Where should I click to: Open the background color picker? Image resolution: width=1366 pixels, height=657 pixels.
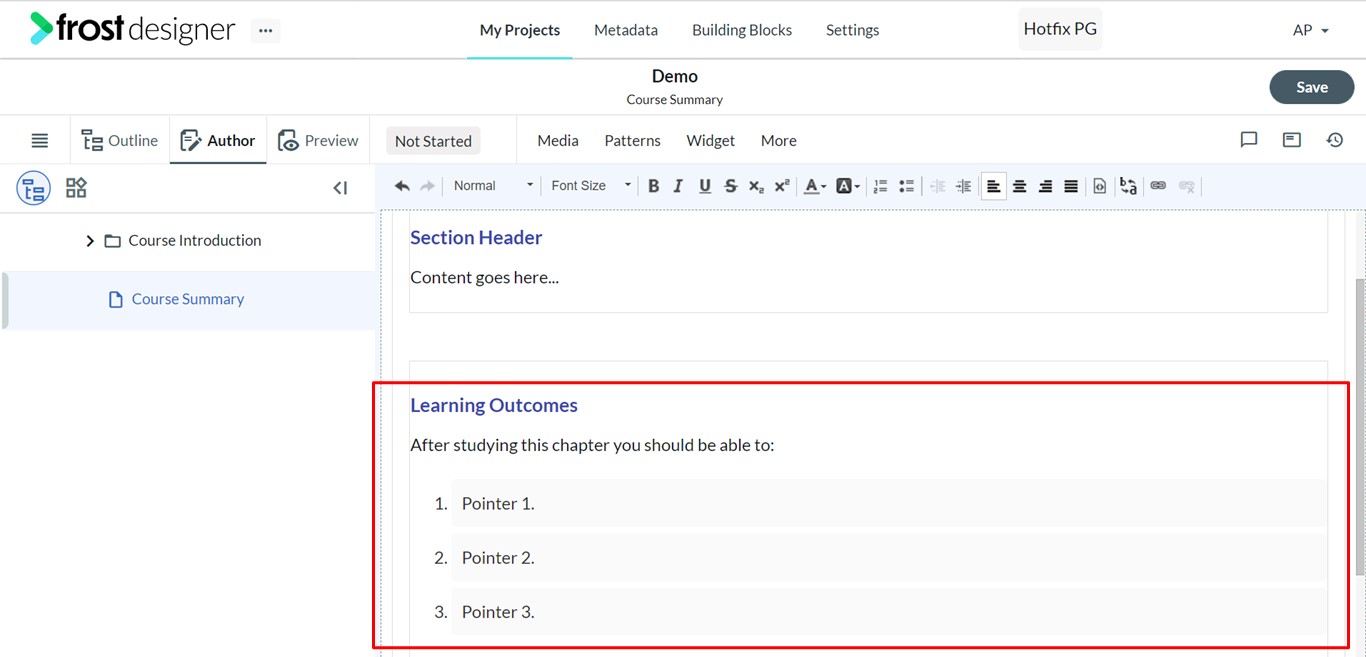coord(847,186)
